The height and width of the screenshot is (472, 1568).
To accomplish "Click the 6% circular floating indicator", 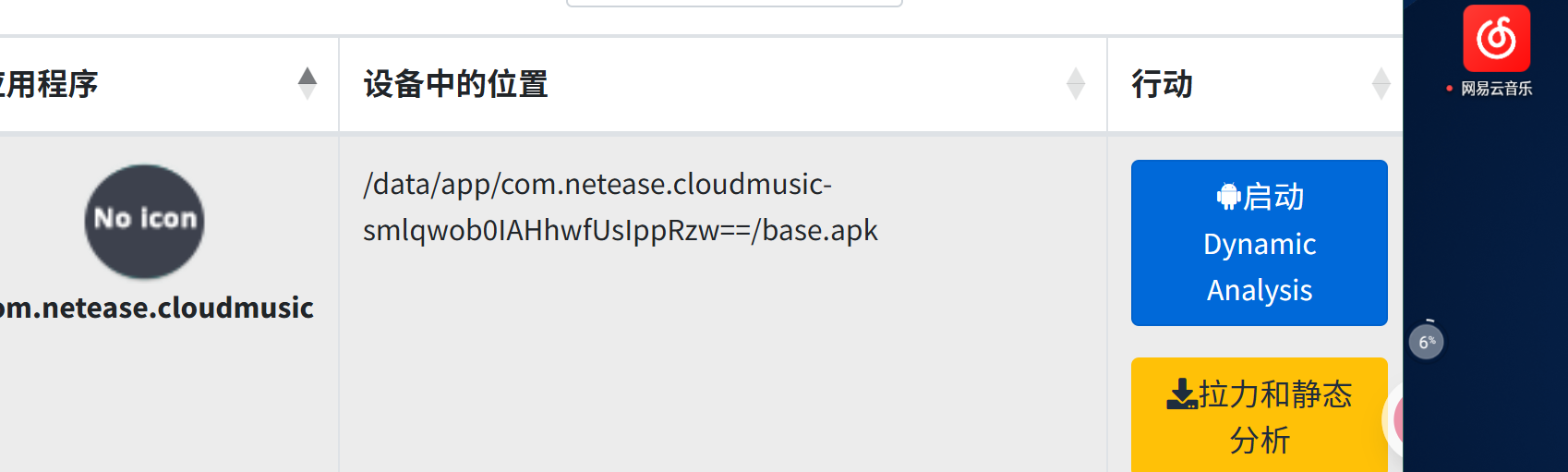I will (1427, 342).
